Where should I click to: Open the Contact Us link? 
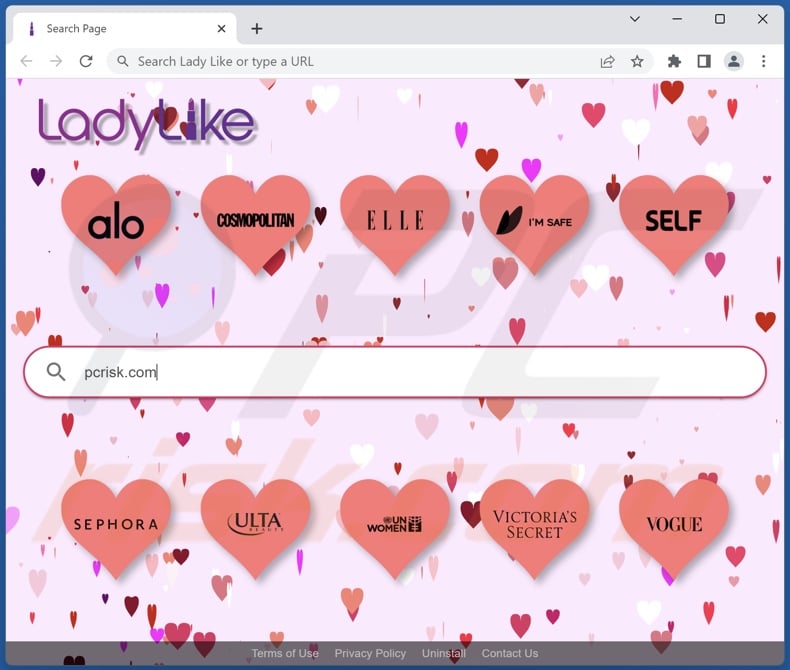[510, 653]
